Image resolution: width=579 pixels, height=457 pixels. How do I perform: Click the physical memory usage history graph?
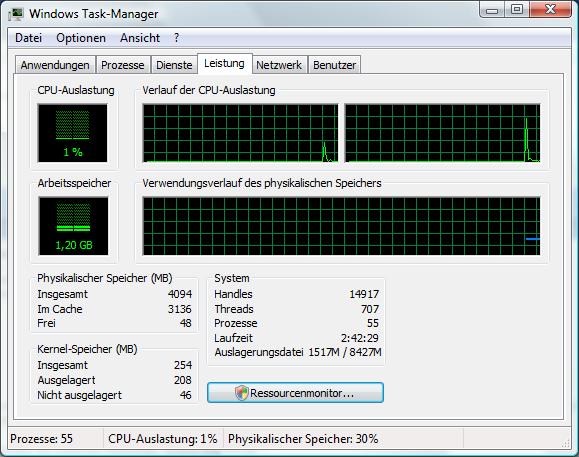pyautogui.click(x=342, y=226)
